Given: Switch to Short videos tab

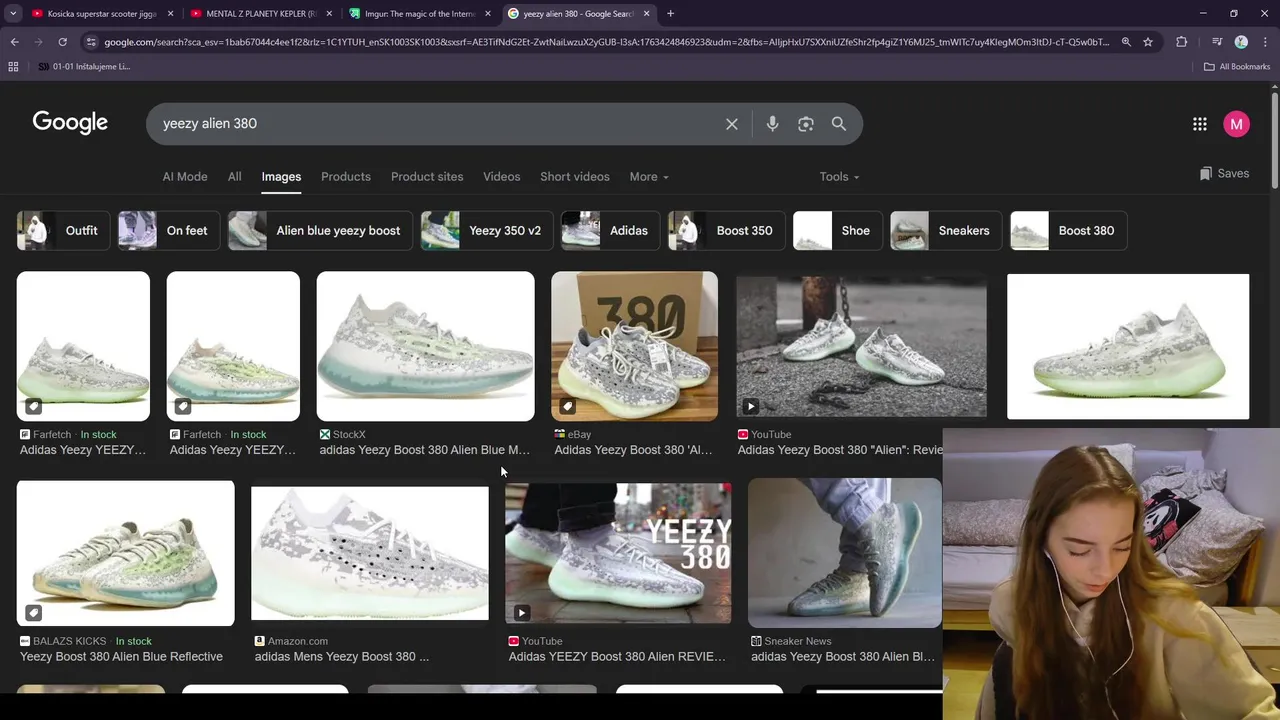Looking at the screenshot, I should 575,176.
